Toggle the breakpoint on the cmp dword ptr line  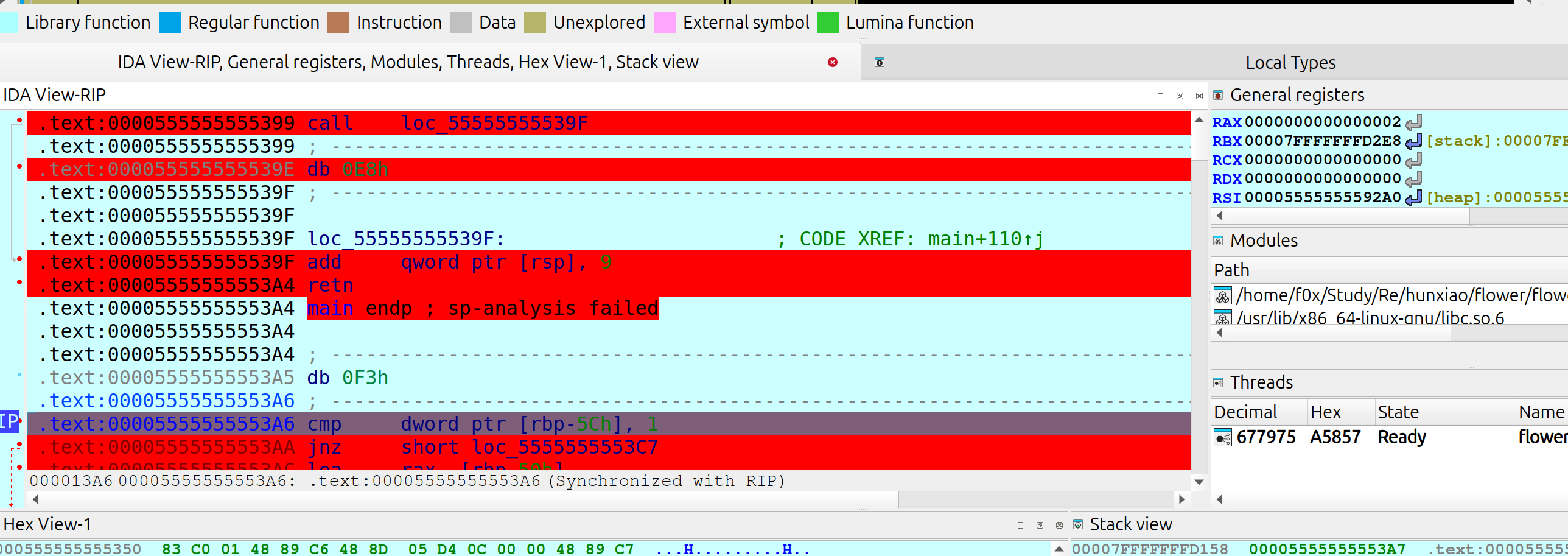pos(21,421)
